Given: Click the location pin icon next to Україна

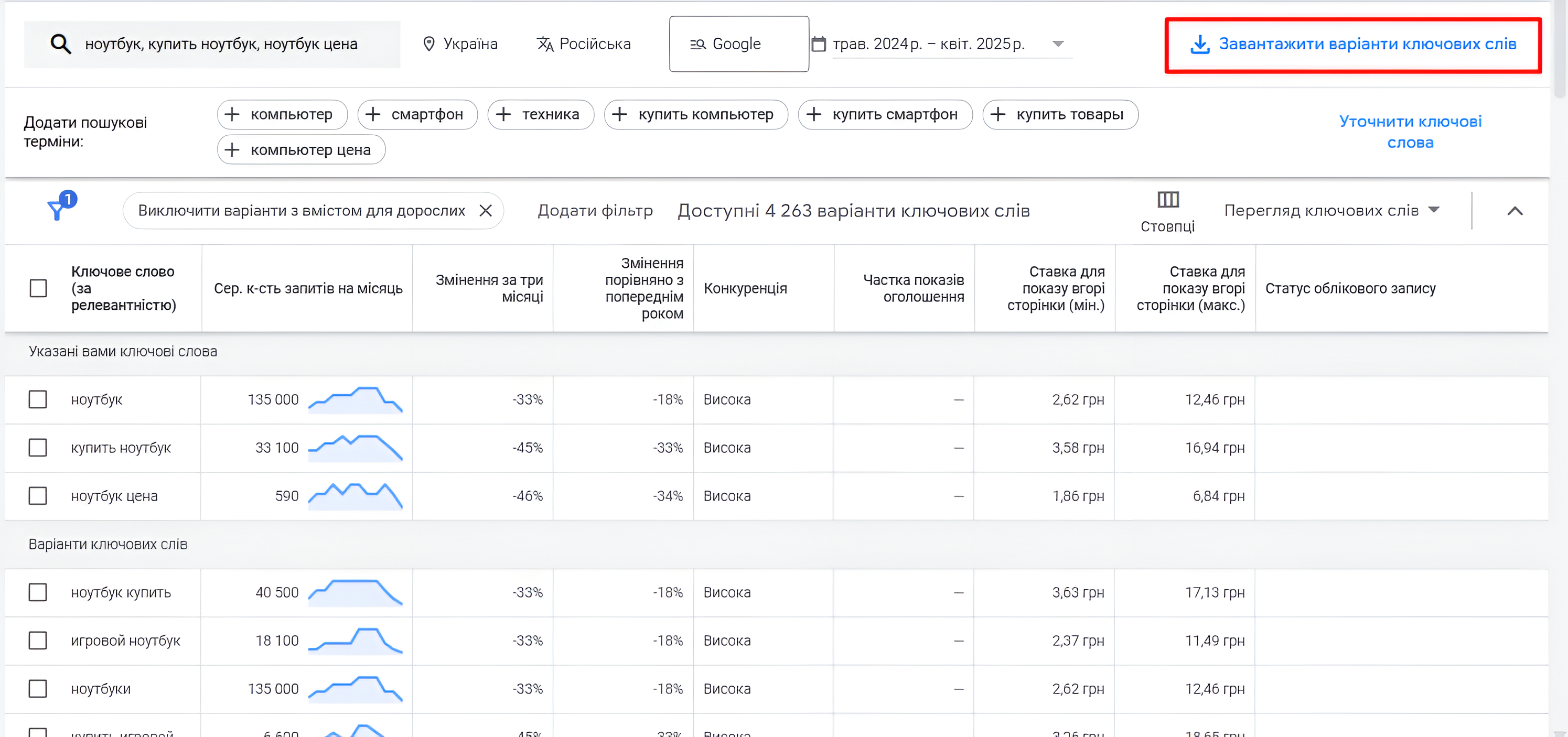Looking at the screenshot, I should tap(429, 44).
